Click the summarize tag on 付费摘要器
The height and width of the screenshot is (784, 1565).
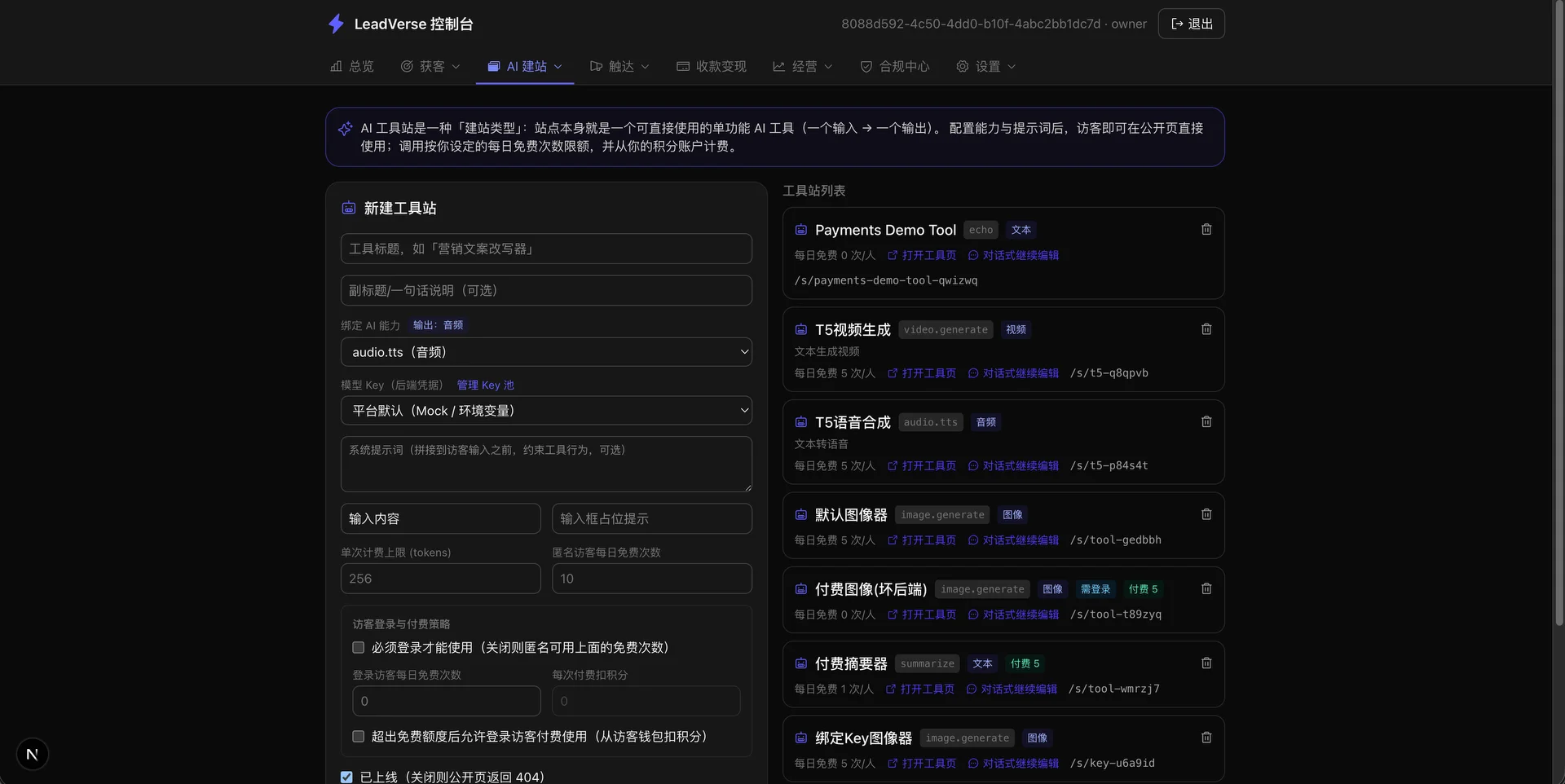pos(928,663)
